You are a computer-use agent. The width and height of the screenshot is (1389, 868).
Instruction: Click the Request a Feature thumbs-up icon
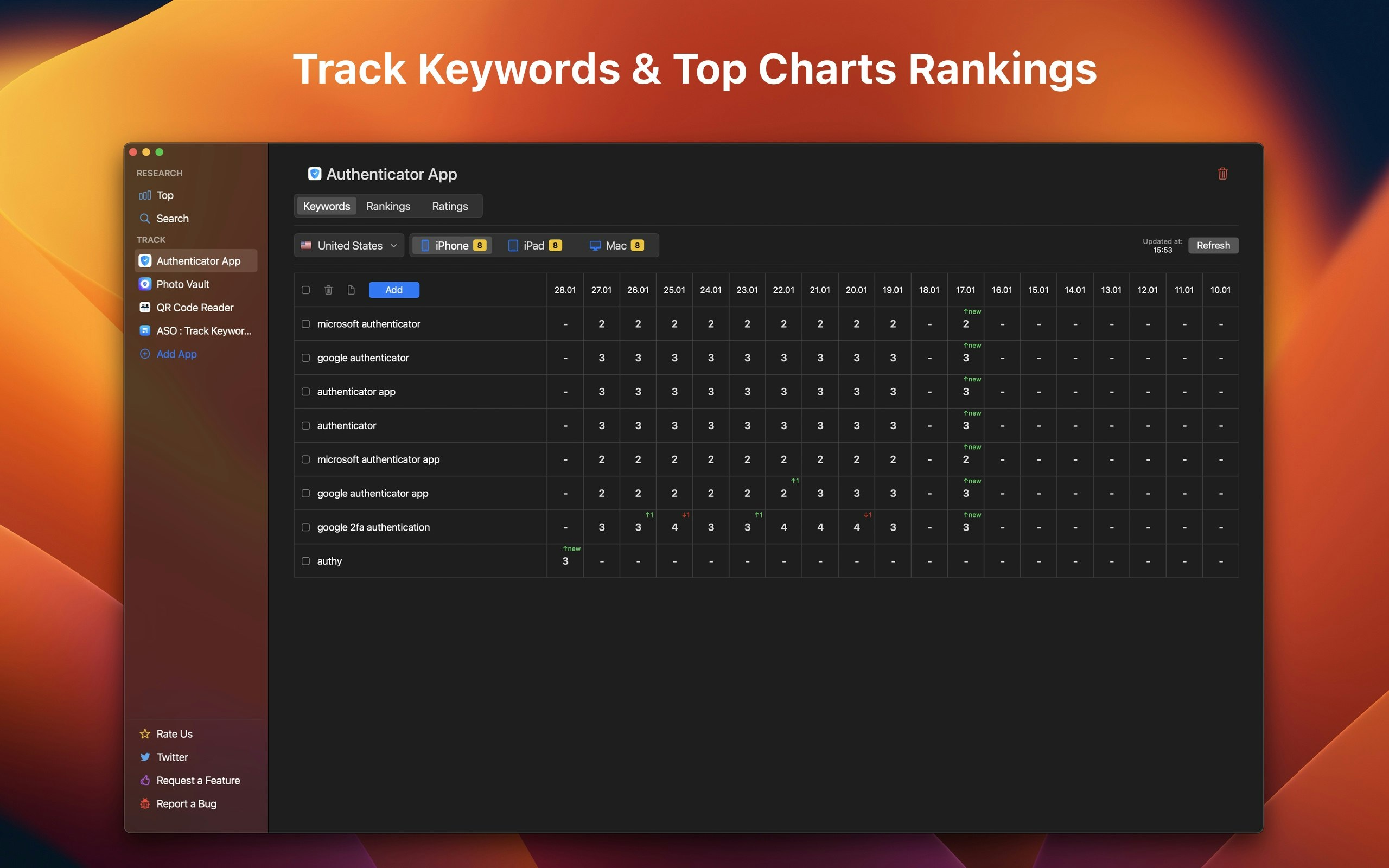tap(145, 780)
